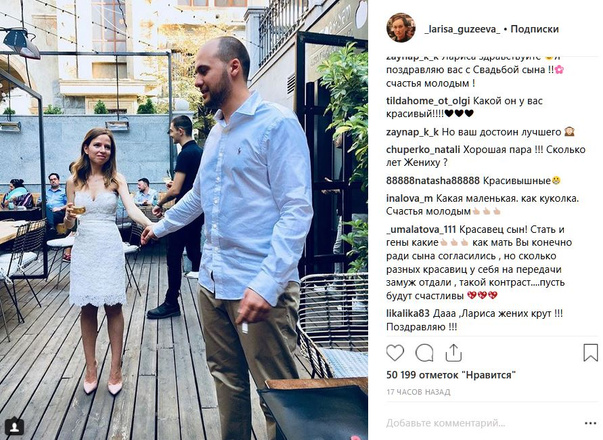Open 88888natasha88888 commenter profile

point(433,180)
